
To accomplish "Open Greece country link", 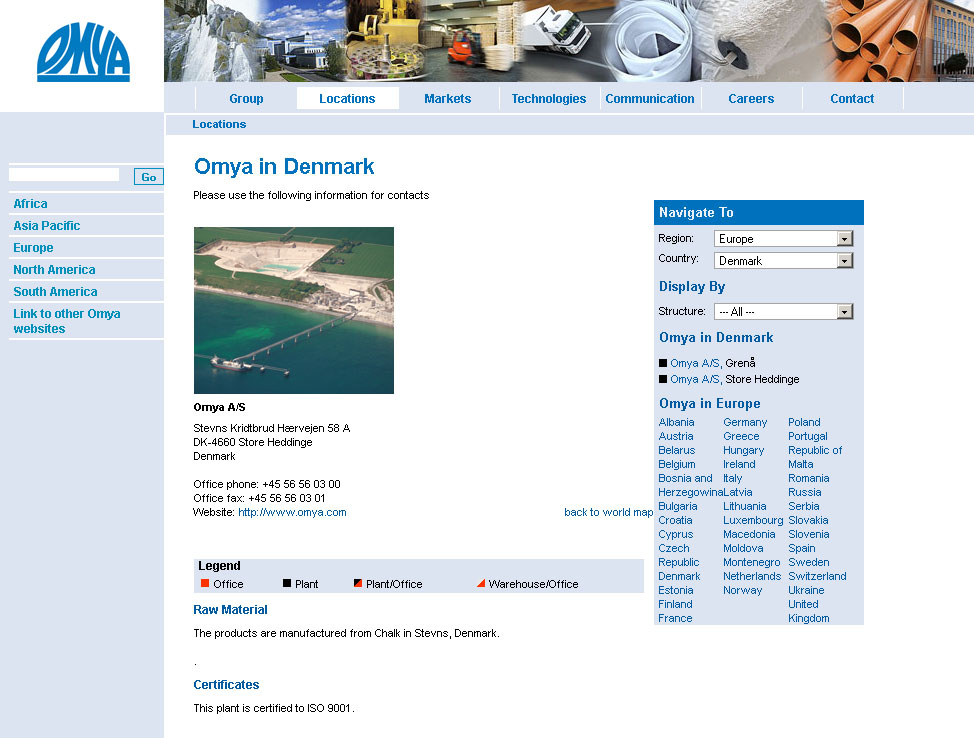I will 741,436.
